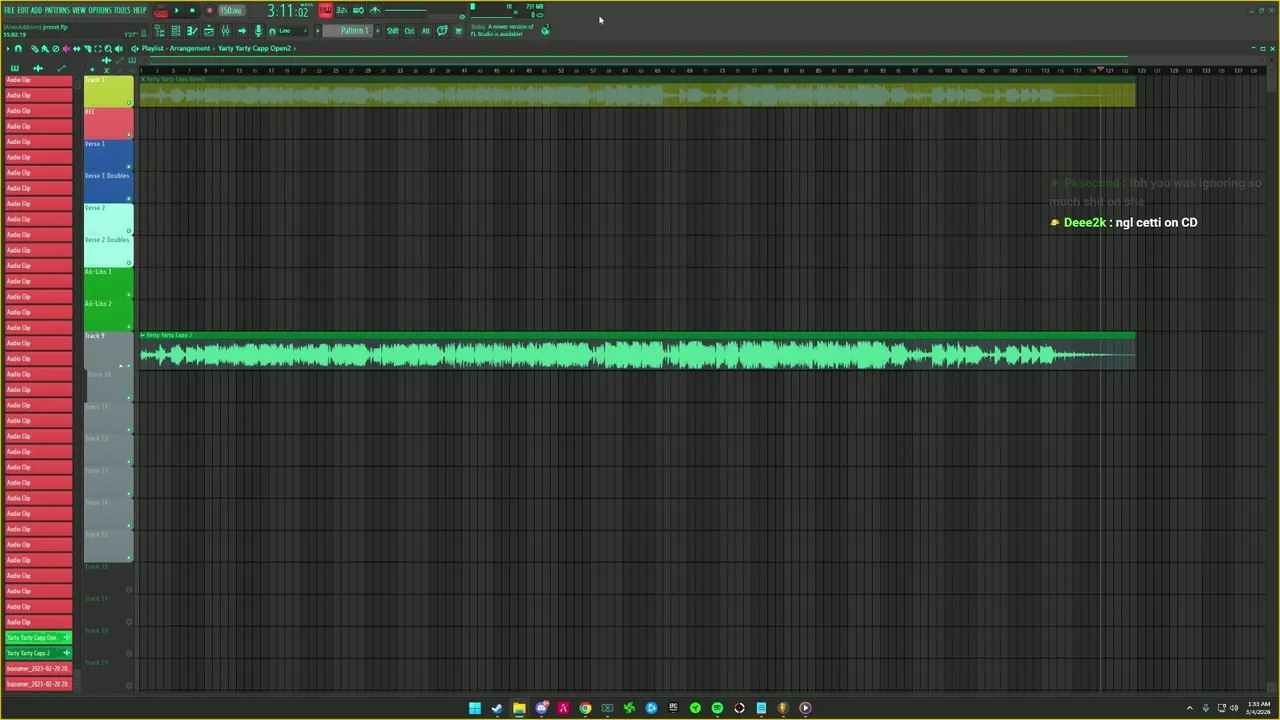Toggle the main snap magnet icon in toolbar

[x=272, y=31]
